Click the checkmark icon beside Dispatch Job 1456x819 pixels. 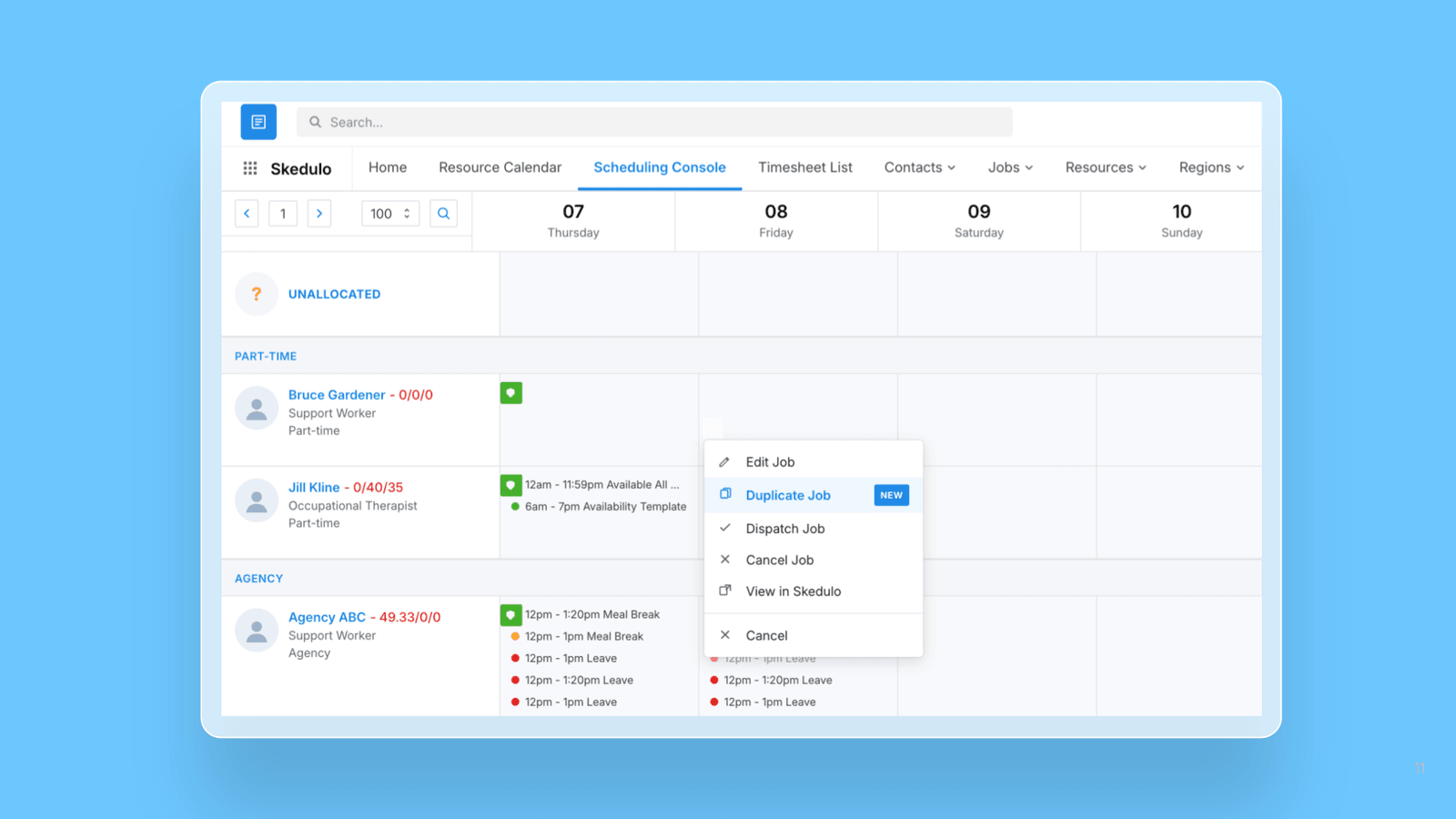tap(725, 528)
